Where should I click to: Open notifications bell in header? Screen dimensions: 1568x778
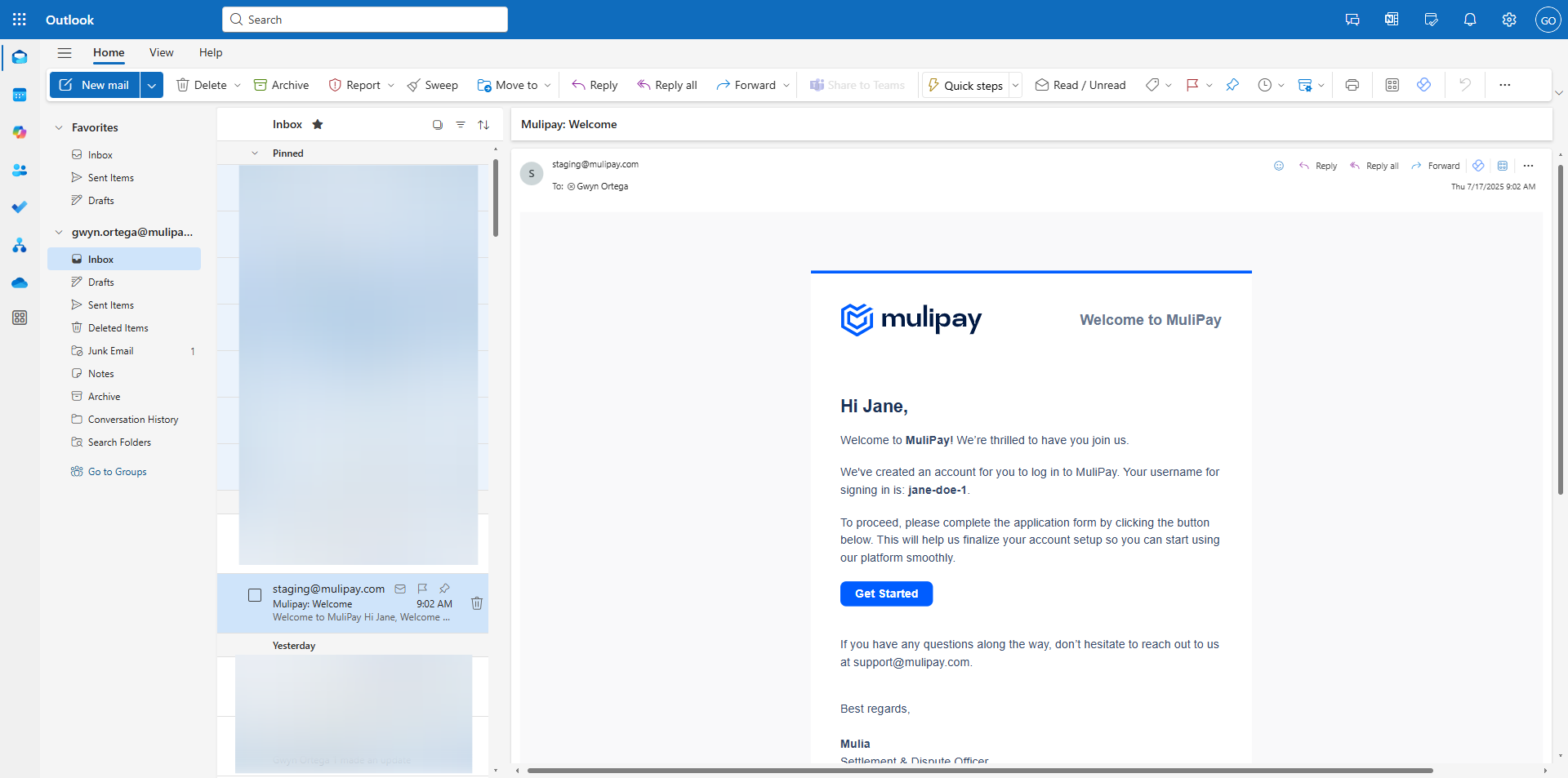click(x=1470, y=20)
